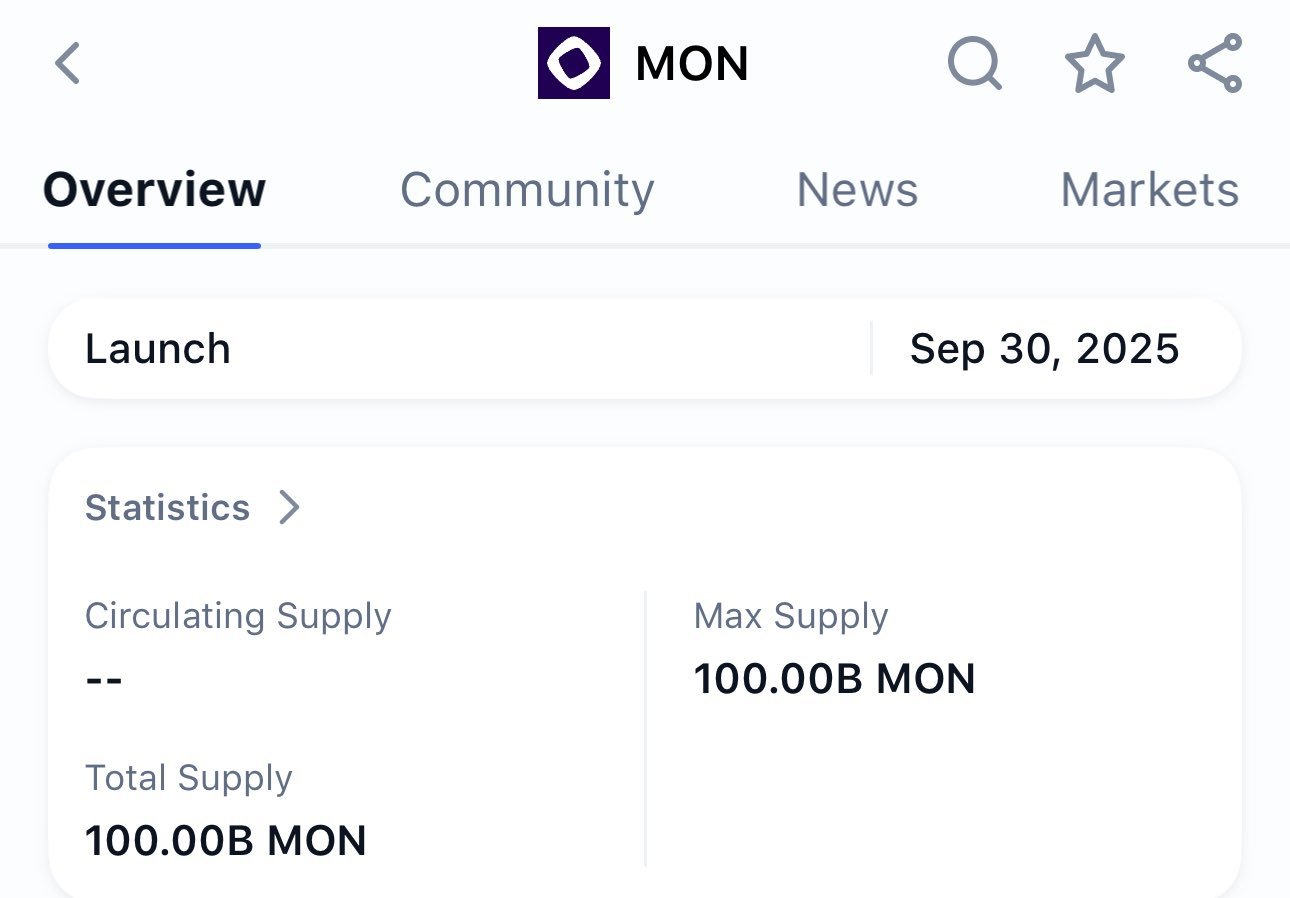The height and width of the screenshot is (898, 1290).
Task: Click the chevron next to Statistics
Action: (x=290, y=508)
